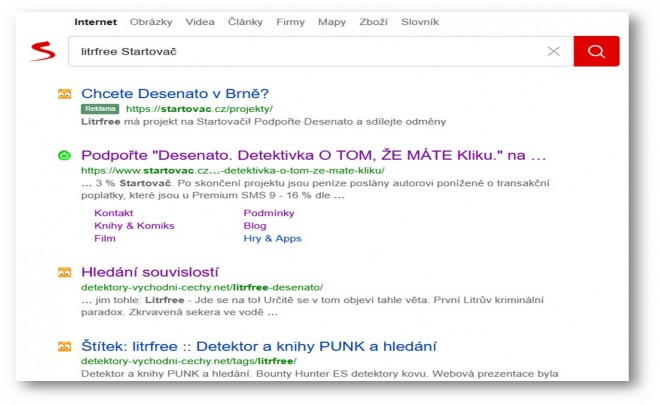Click the detektory-vychodni-cechy.net/tags/litrfree URL
This screenshot has width=660, height=405.
pyautogui.click(x=189, y=361)
